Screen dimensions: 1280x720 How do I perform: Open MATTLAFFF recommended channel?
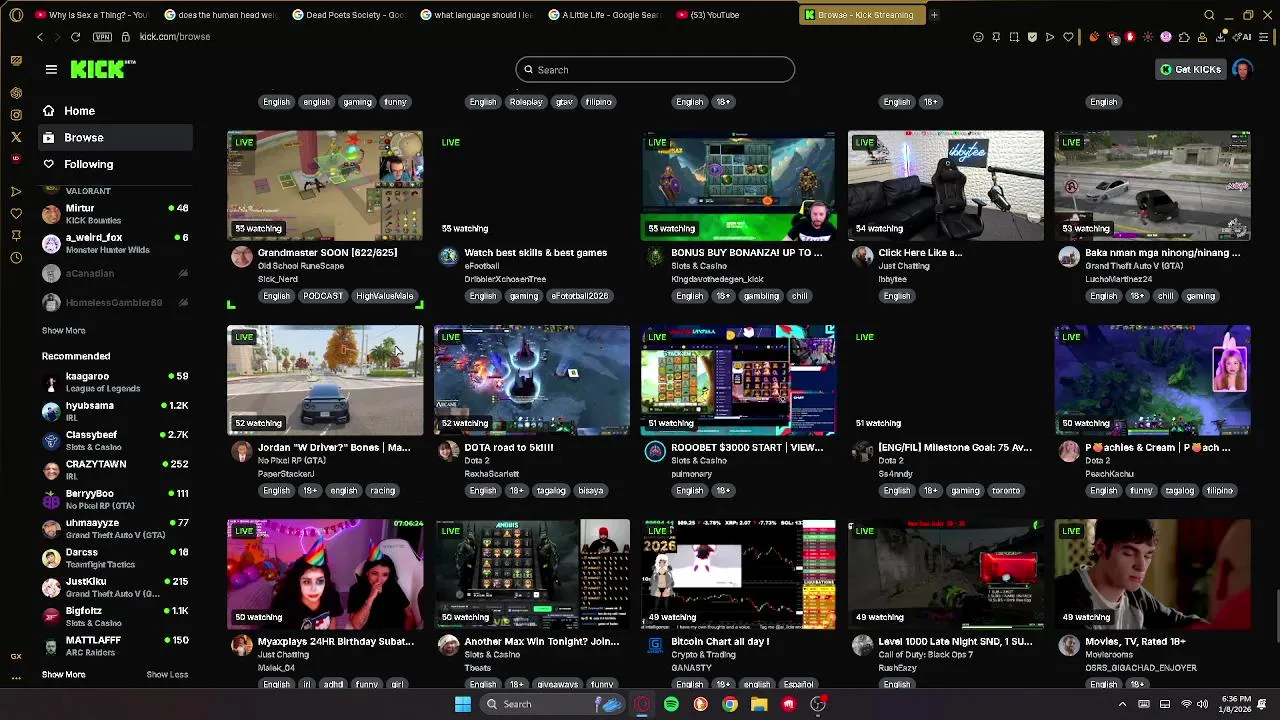point(116,646)
